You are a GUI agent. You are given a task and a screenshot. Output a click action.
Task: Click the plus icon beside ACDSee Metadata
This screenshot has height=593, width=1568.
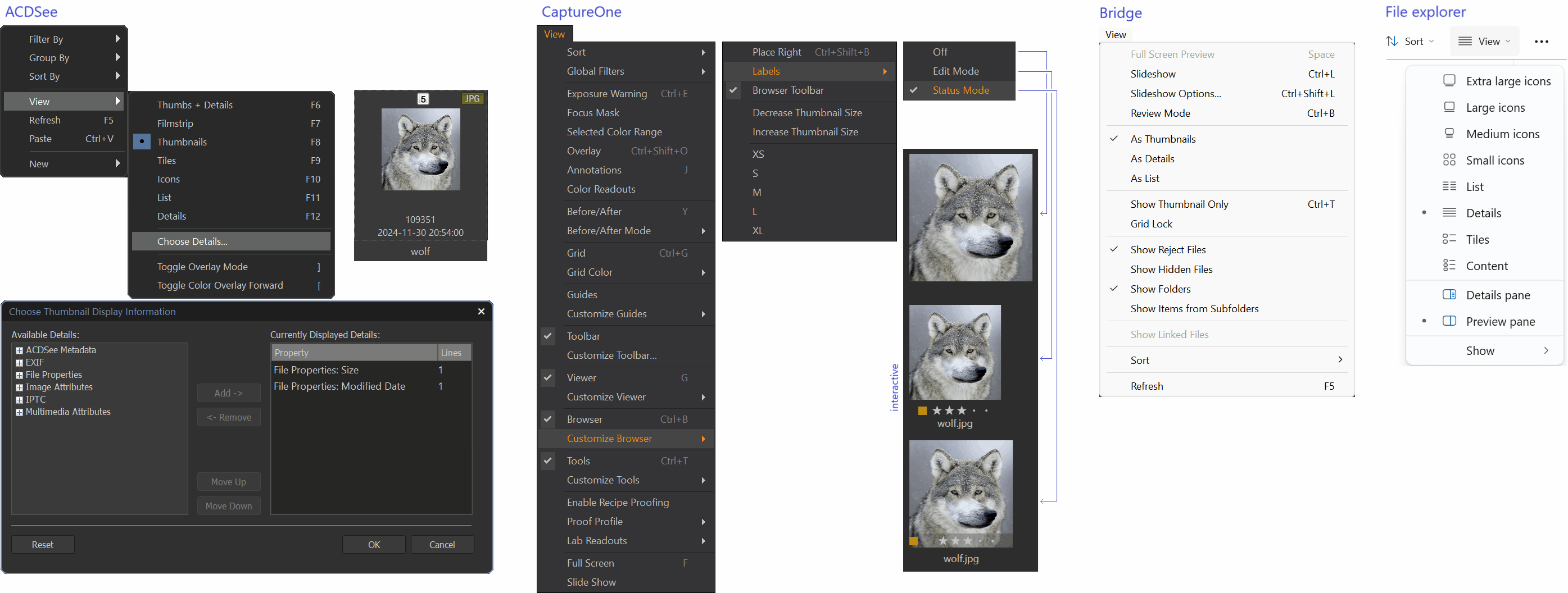(20, 350)
